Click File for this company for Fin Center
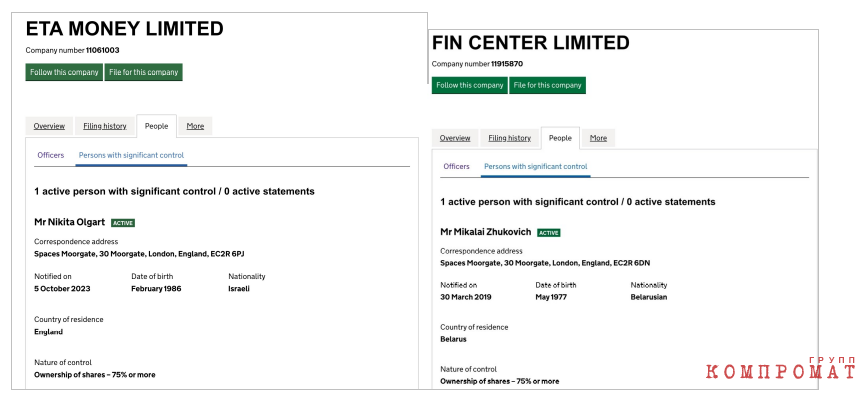This screenshot has height=399, width=866. (x=547, y=85)
